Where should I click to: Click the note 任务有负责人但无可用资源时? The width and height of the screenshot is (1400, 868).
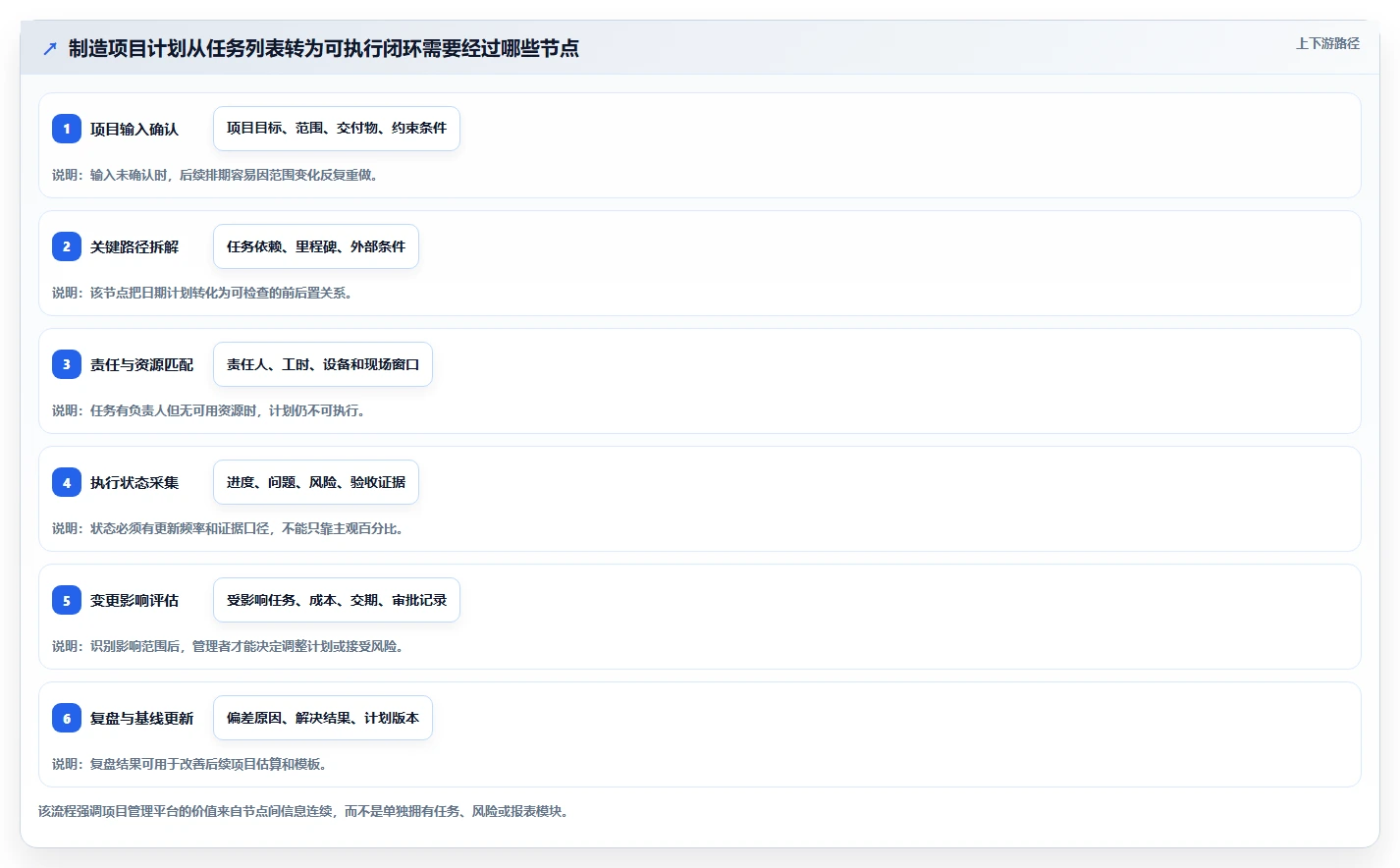tap(209, 410)
